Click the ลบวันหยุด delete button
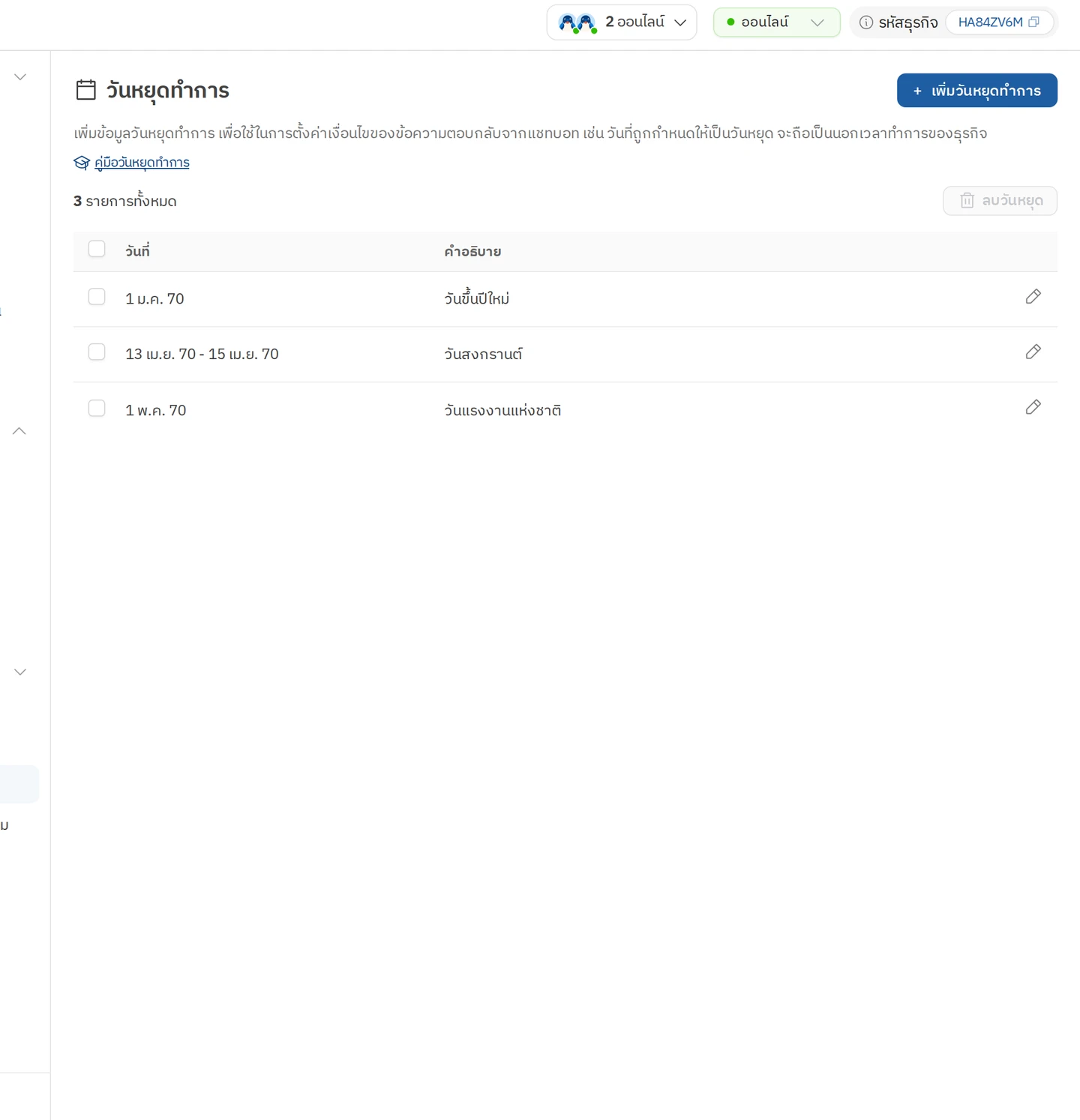The height and width of the screenshot is (1120, 1080). point(1000,201)
